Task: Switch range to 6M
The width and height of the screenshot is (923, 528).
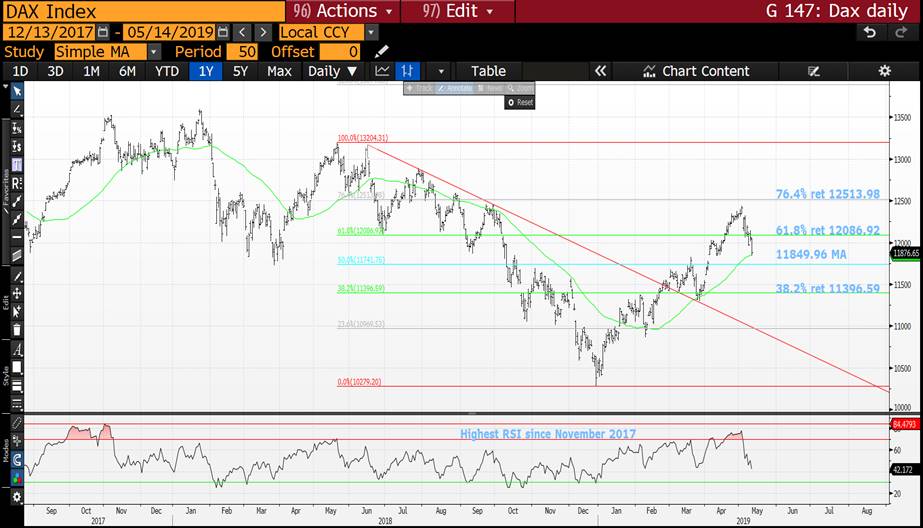Action: click(127, 71)
